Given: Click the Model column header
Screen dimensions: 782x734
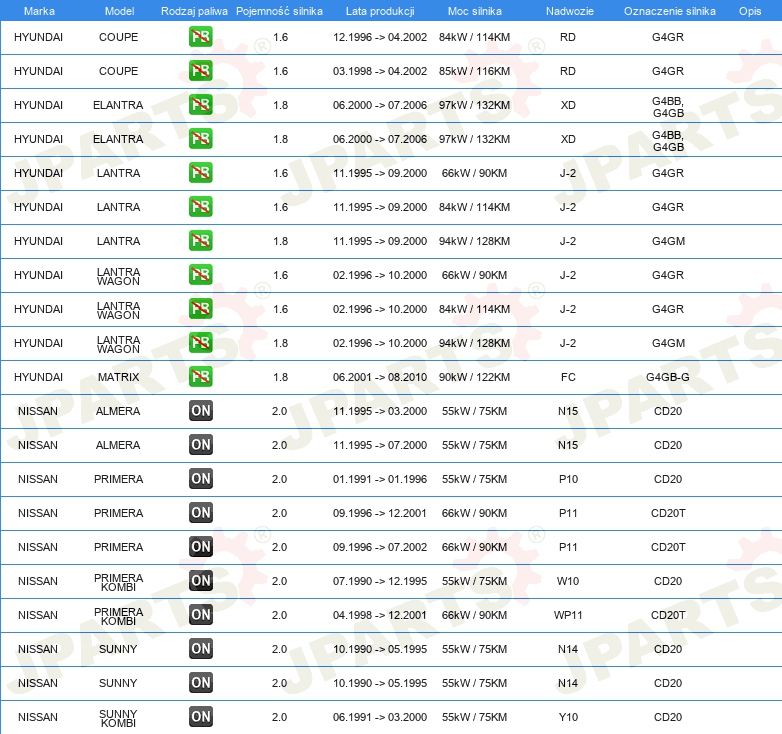Looking at the screenshot, I should (x=119, y=11).
